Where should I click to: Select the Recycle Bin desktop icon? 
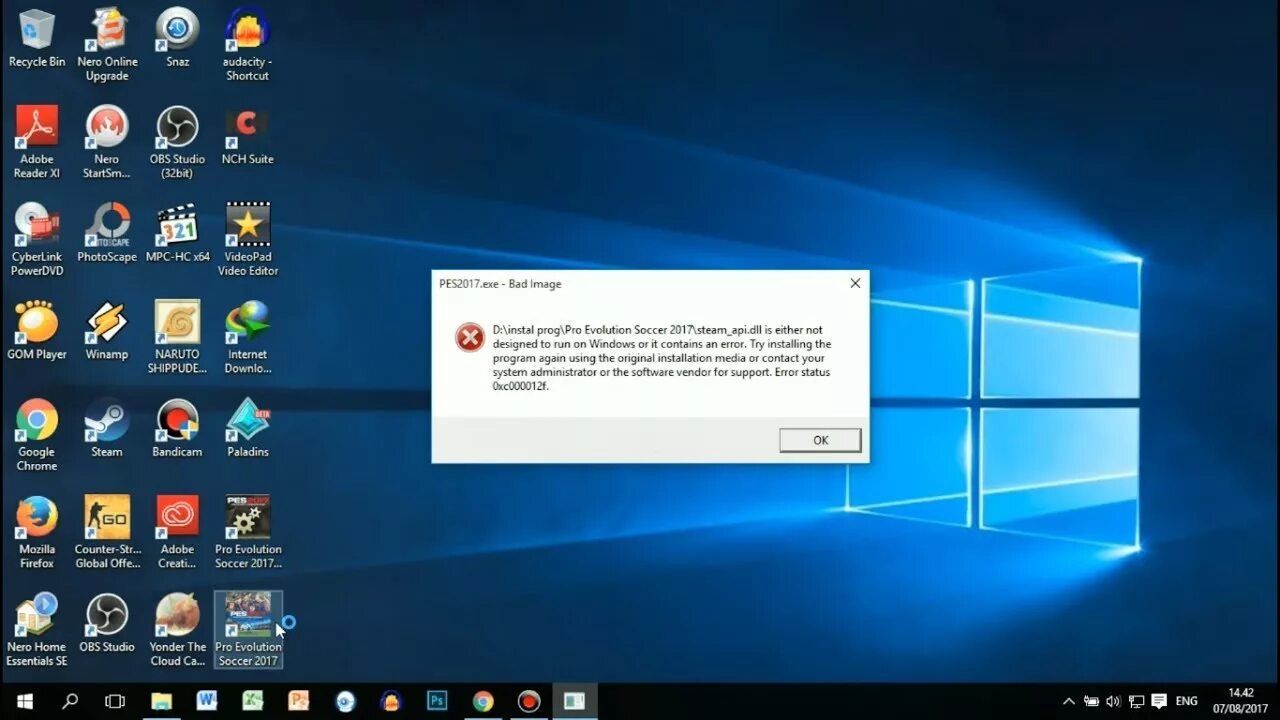[x=37, y=39]
